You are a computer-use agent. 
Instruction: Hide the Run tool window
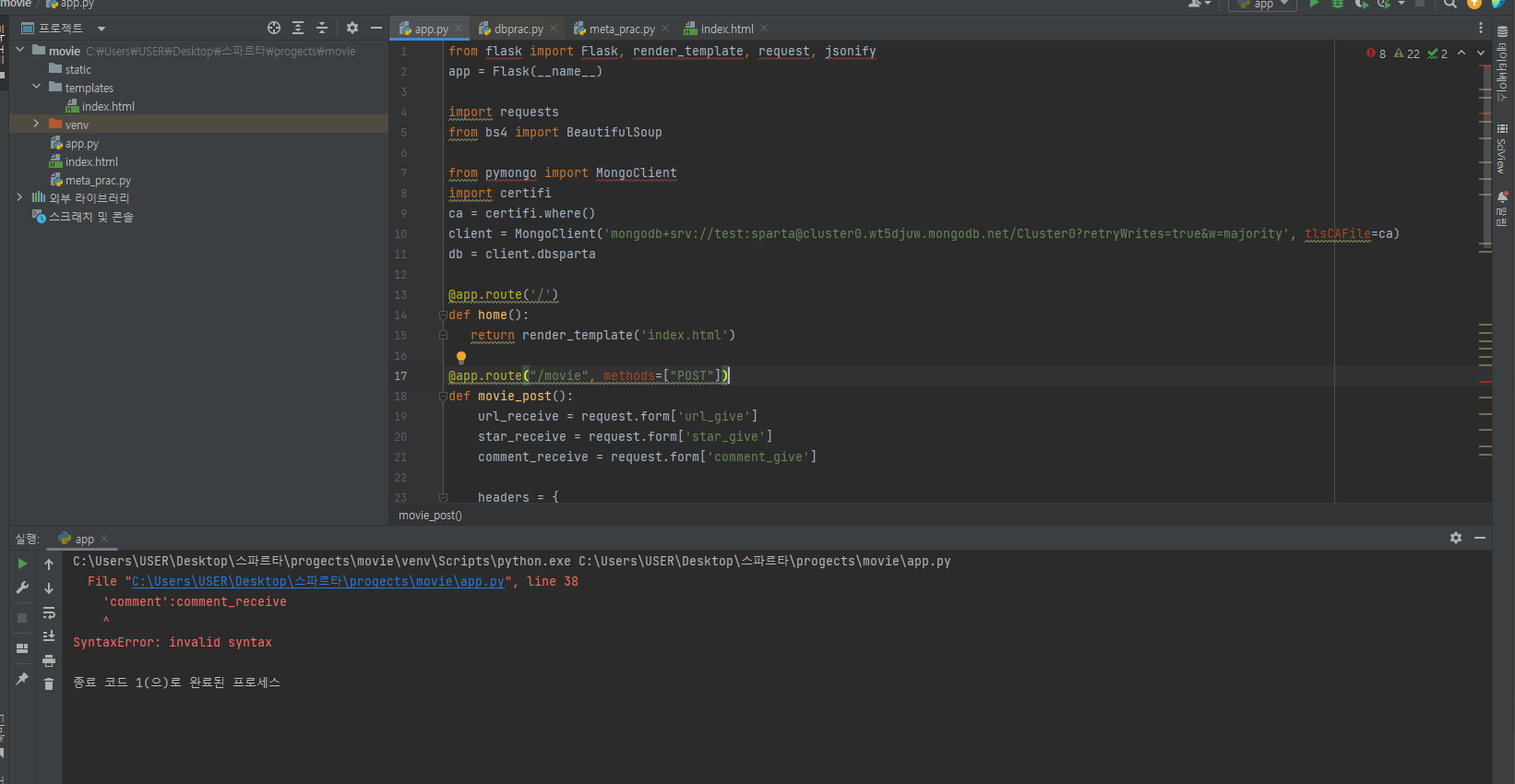coord(1480,538)
